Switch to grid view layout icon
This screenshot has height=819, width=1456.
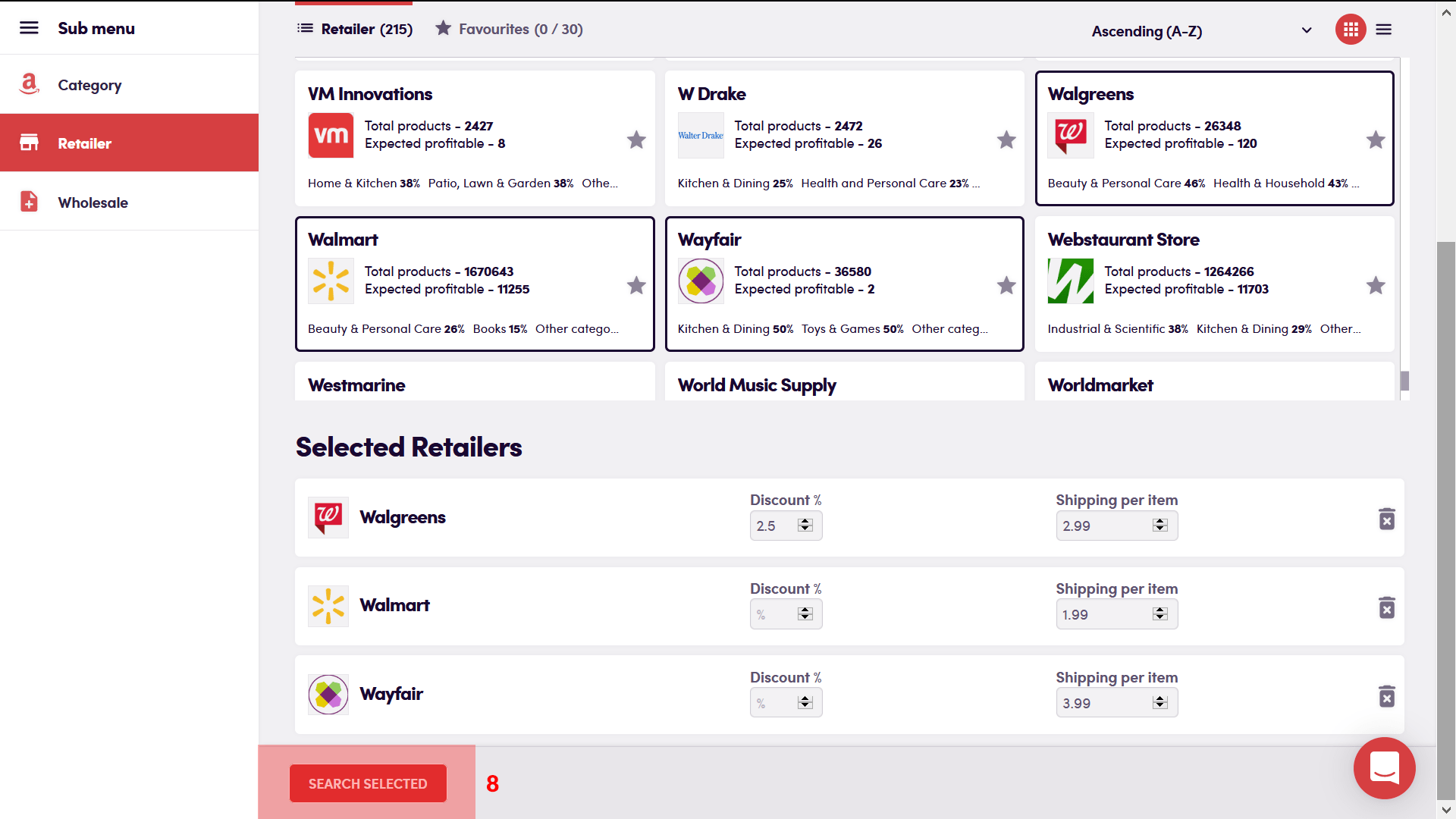click(x=1351, y=30)
